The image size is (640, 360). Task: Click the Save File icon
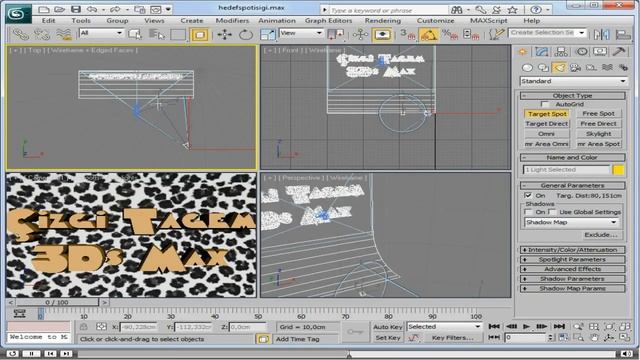[76, 9]
